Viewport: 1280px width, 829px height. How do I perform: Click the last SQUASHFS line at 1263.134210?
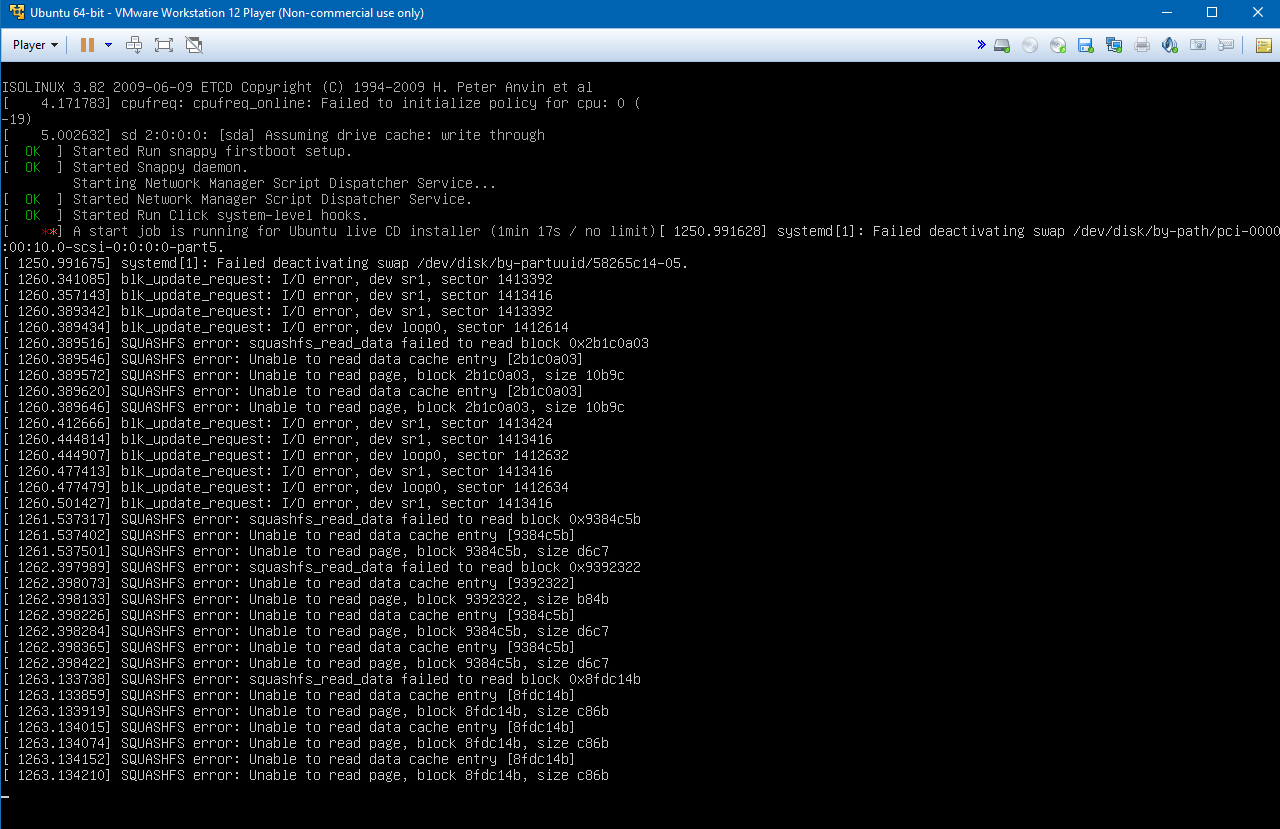(x=305, y=775)
